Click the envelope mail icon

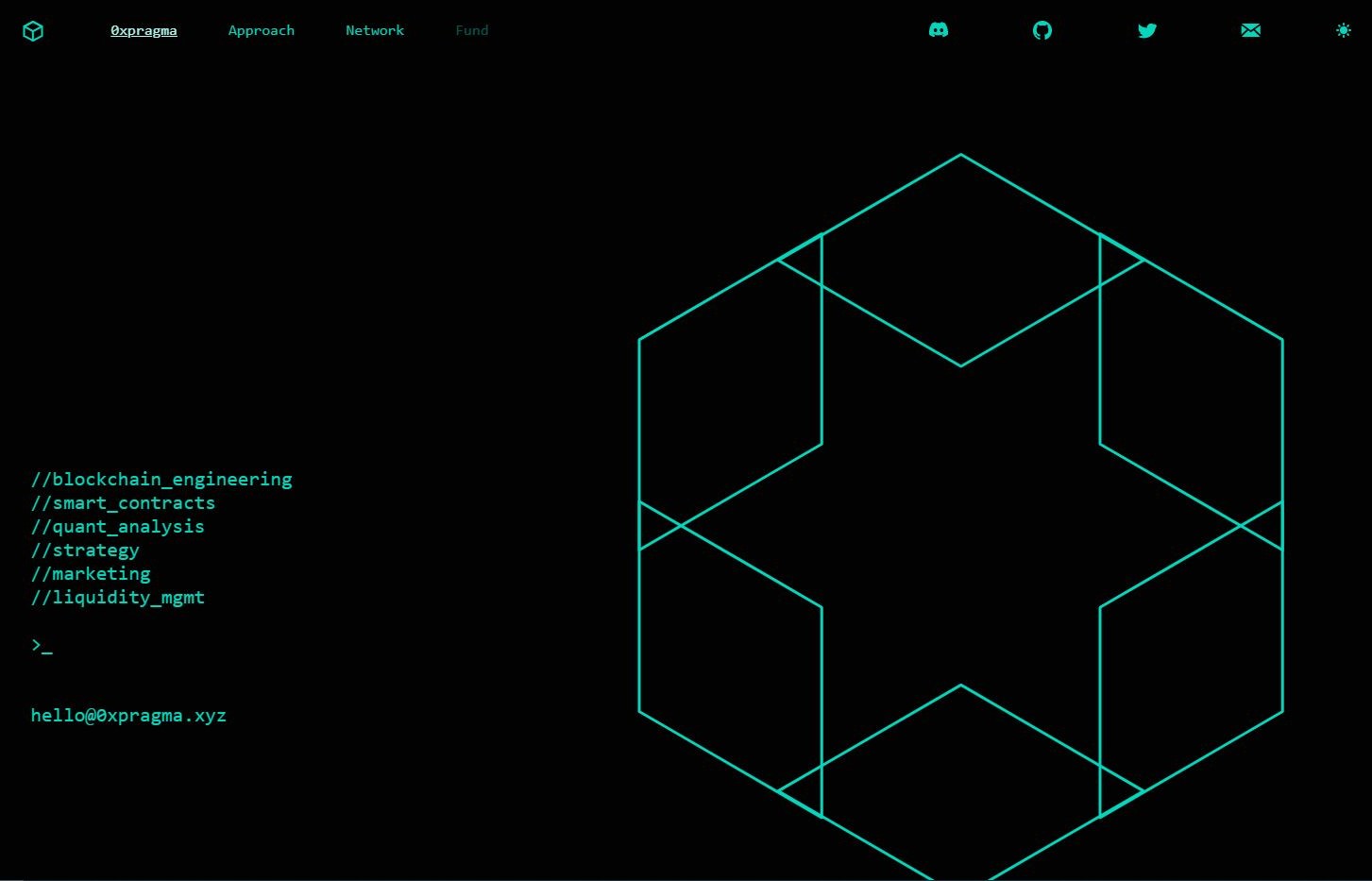pos(1250,30)
